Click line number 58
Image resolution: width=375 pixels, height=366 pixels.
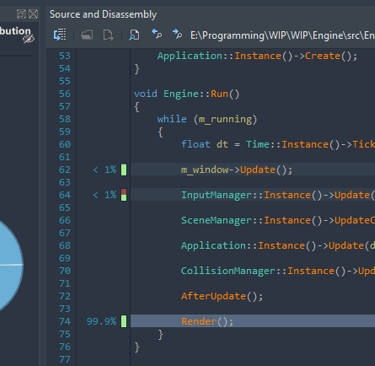coord(65,119)
